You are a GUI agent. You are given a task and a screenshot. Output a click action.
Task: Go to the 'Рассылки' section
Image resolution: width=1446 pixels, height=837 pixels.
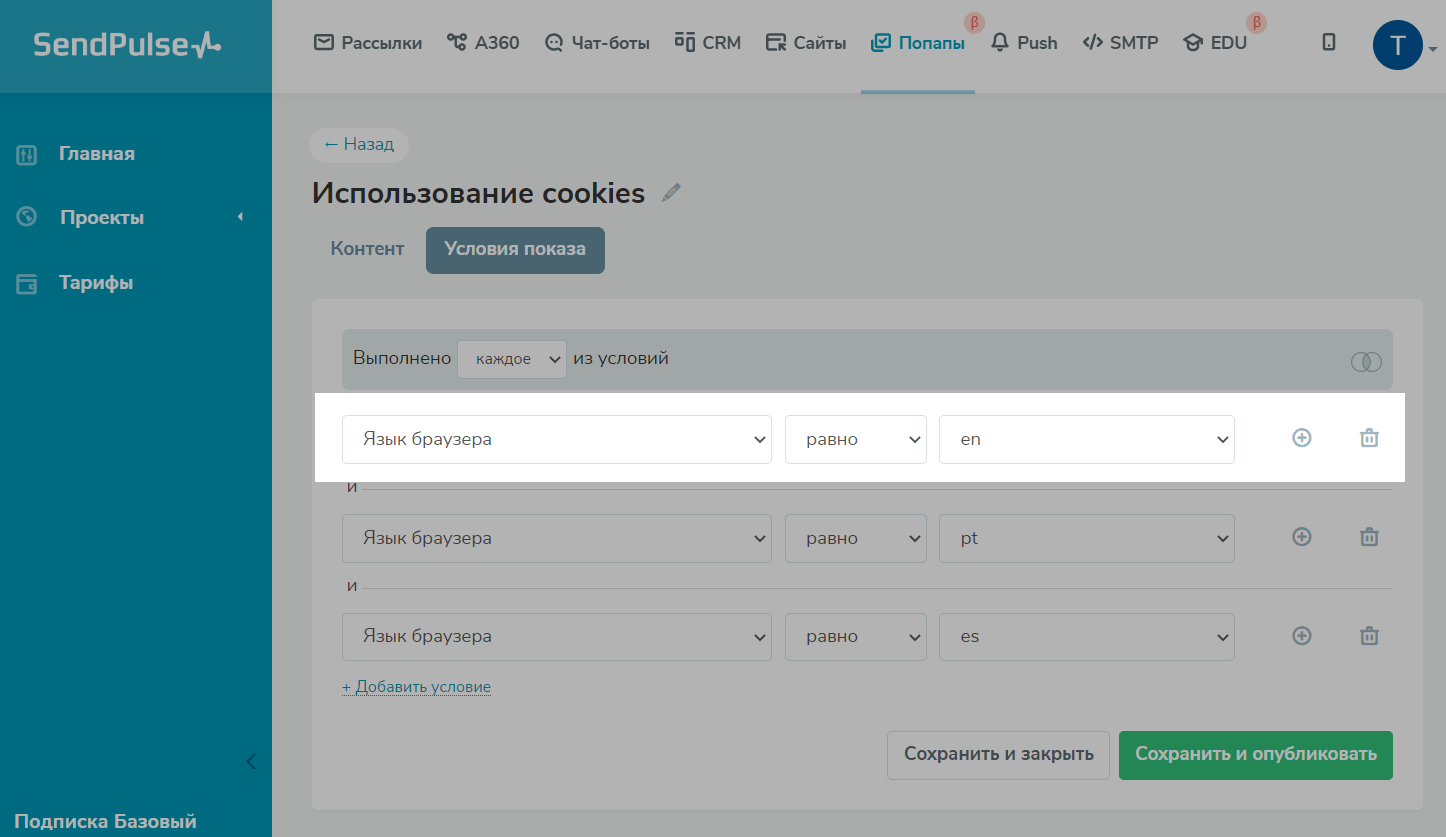click(368, 43)
